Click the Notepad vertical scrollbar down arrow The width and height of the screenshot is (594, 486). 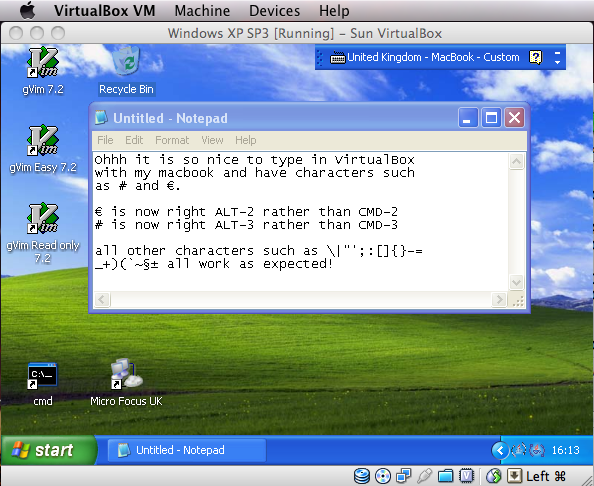pyautogui.click(x=516, y=282)
